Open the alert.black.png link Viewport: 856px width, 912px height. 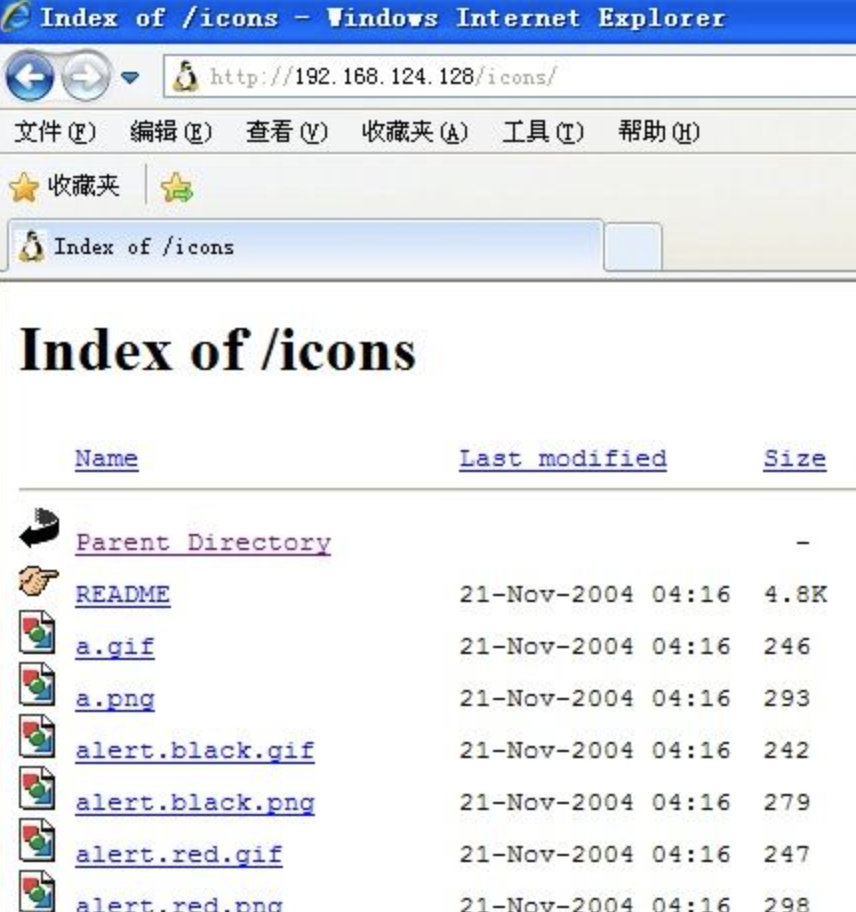point(195,803)
